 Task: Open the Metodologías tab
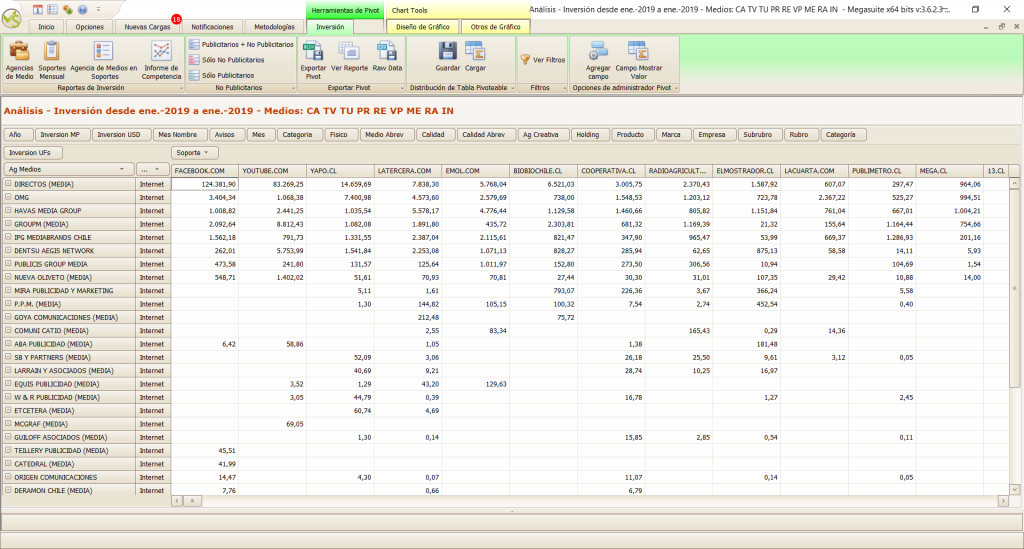point(274,27)
